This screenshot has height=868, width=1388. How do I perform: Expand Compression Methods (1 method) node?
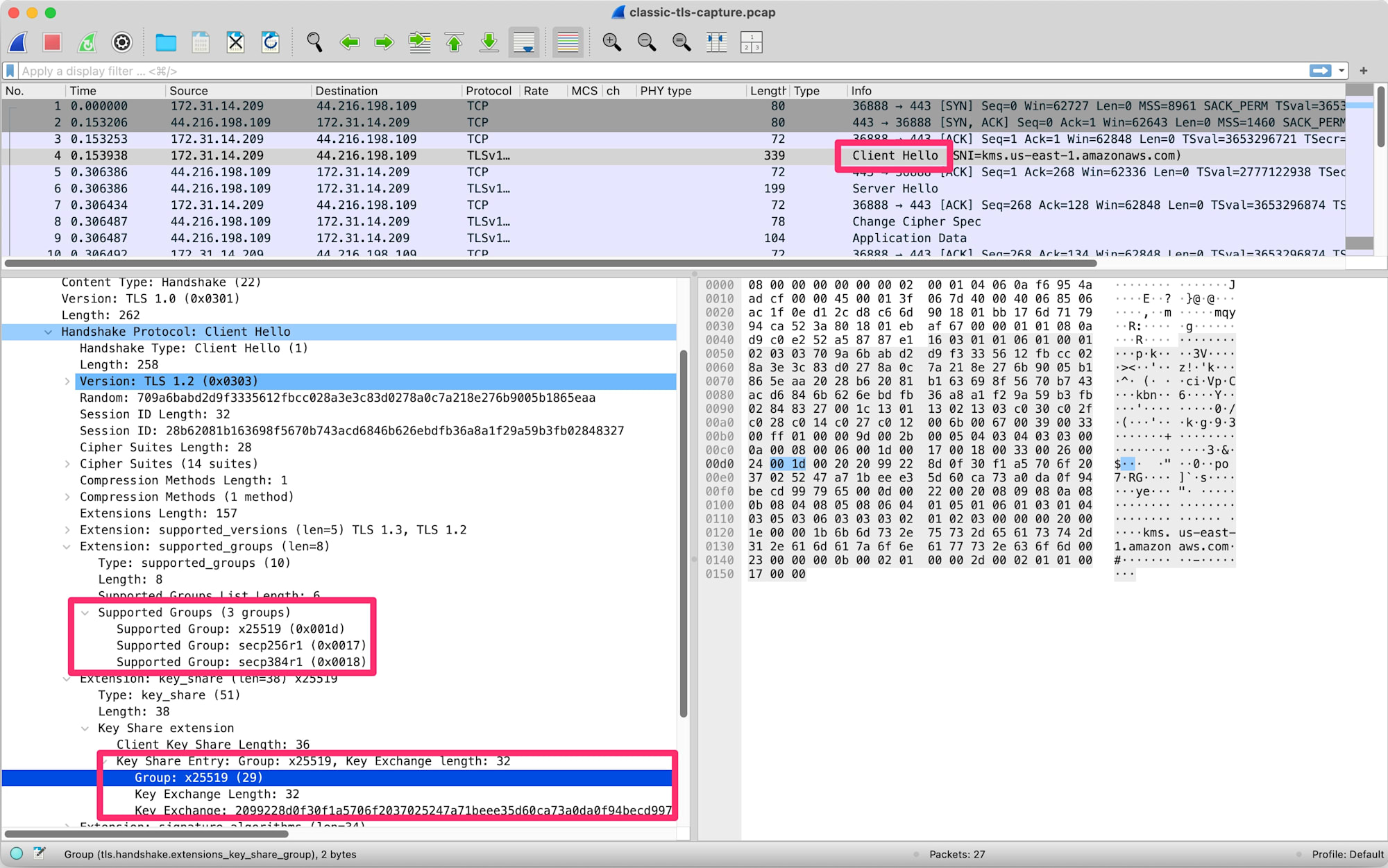[67, 497]
